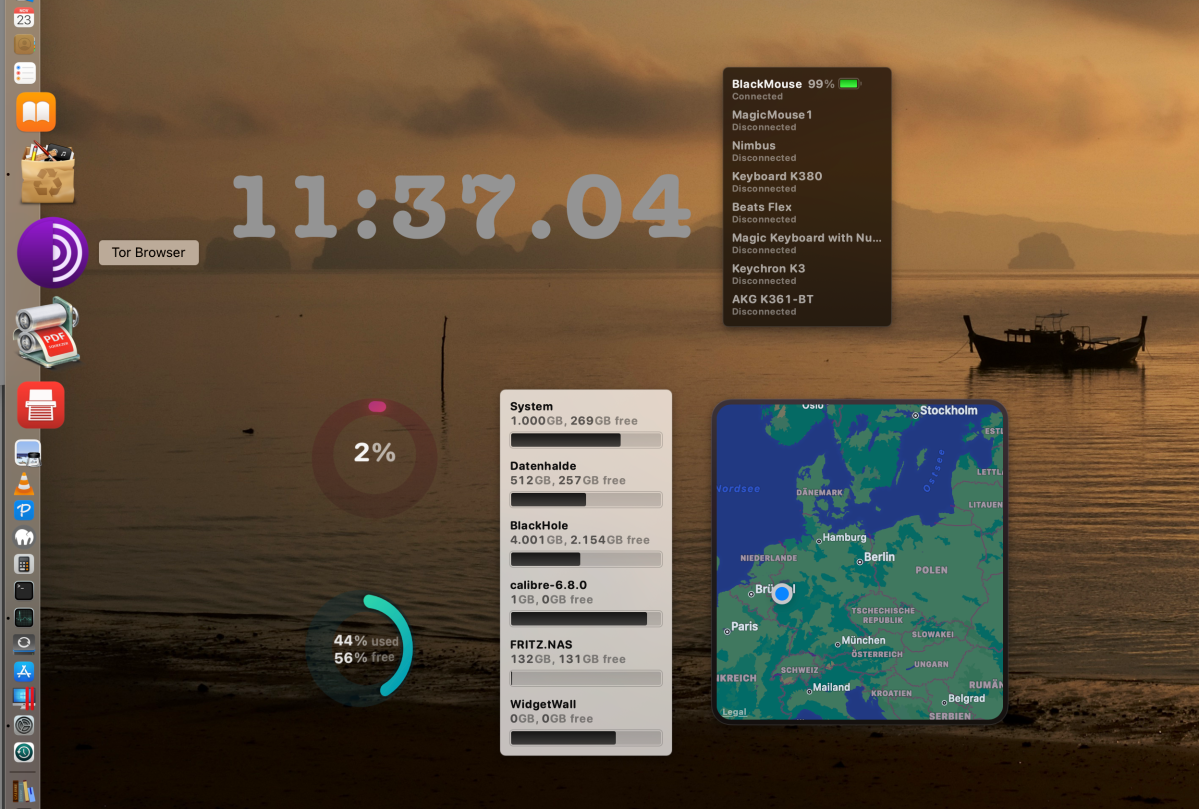Click Belgrad on the map widget

(967, 698)
